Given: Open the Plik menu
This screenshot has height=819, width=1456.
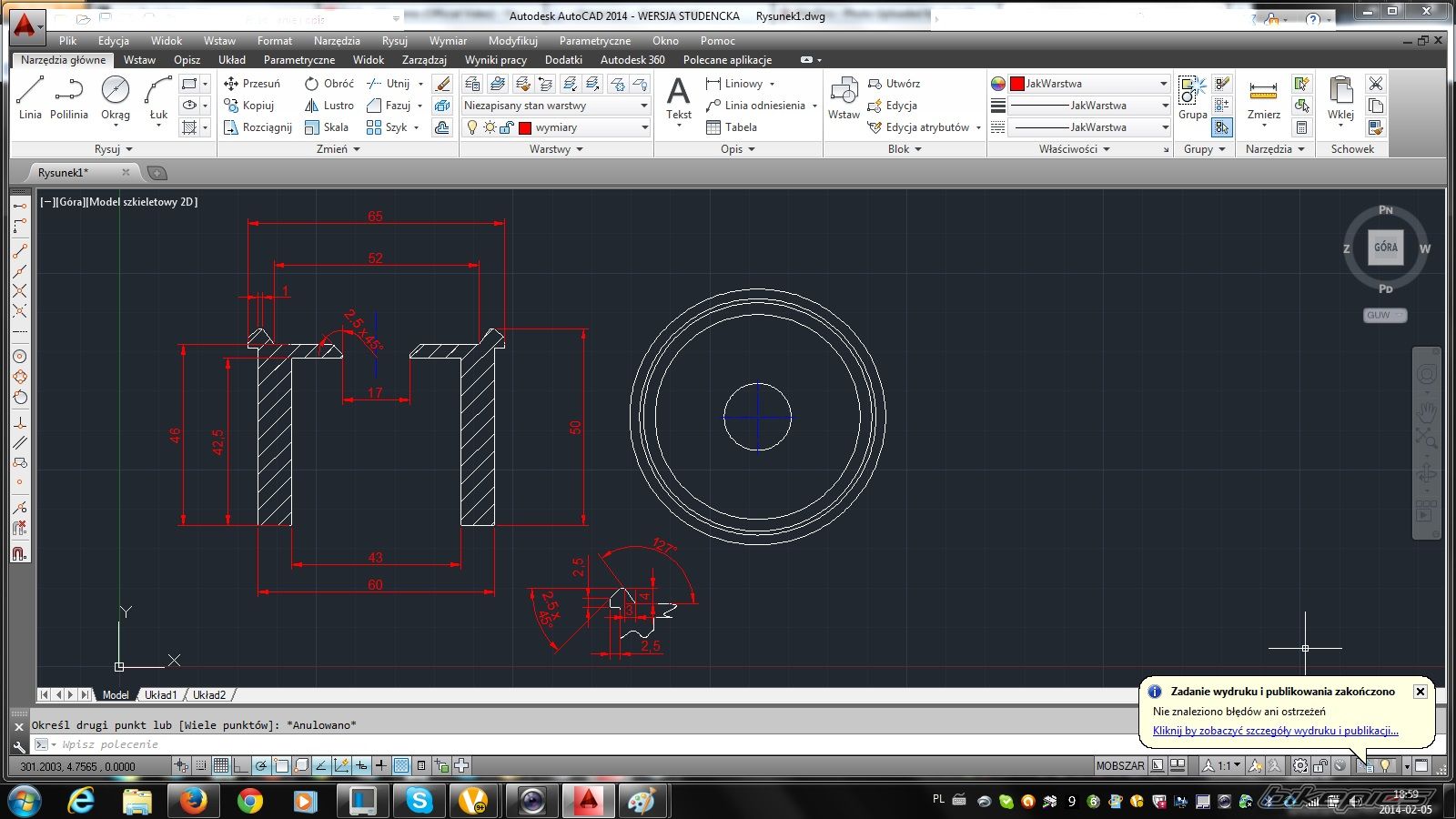Looking at the screenshot, I should click(68, 41).
